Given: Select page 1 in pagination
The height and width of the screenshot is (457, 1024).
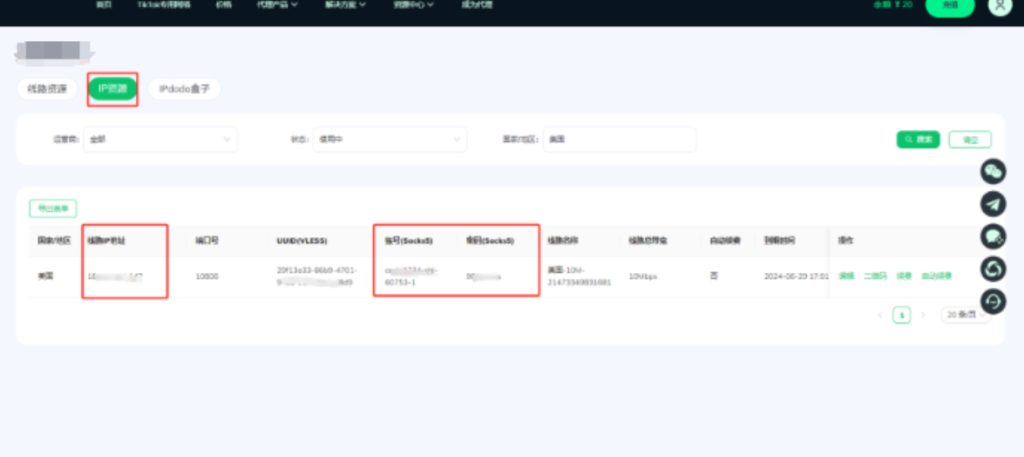Looking at the screenshot, I should (x=901, y=315).
